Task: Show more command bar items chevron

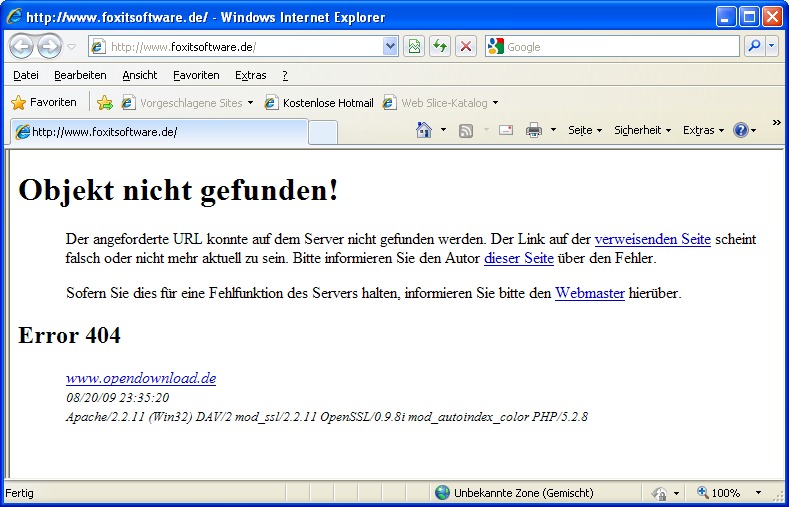Action: click(x=776, y=122)
